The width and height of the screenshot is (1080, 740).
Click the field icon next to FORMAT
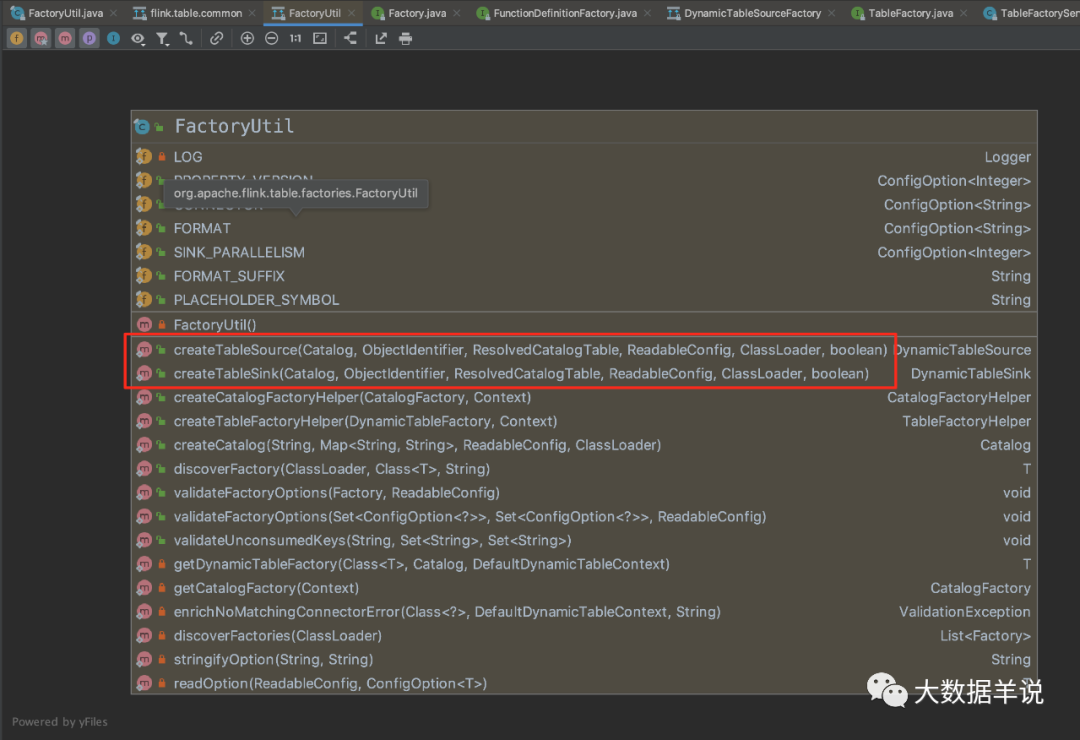(x=143, y=228)
